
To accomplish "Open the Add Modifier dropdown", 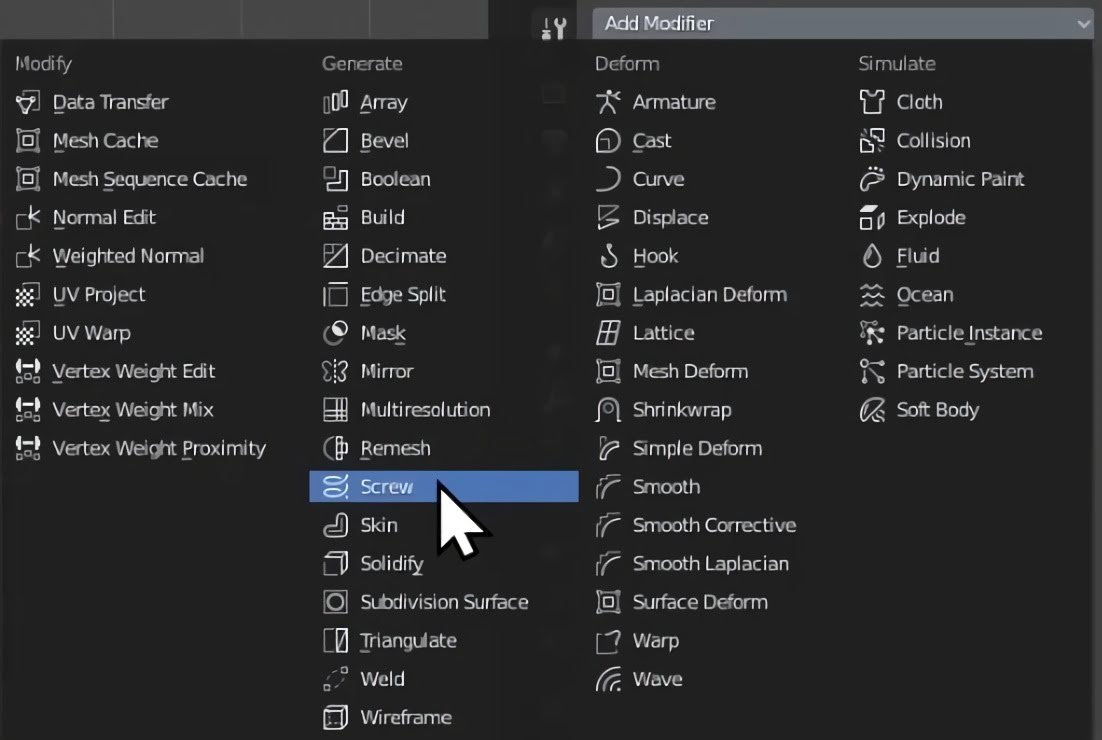I will click(840, 23).
